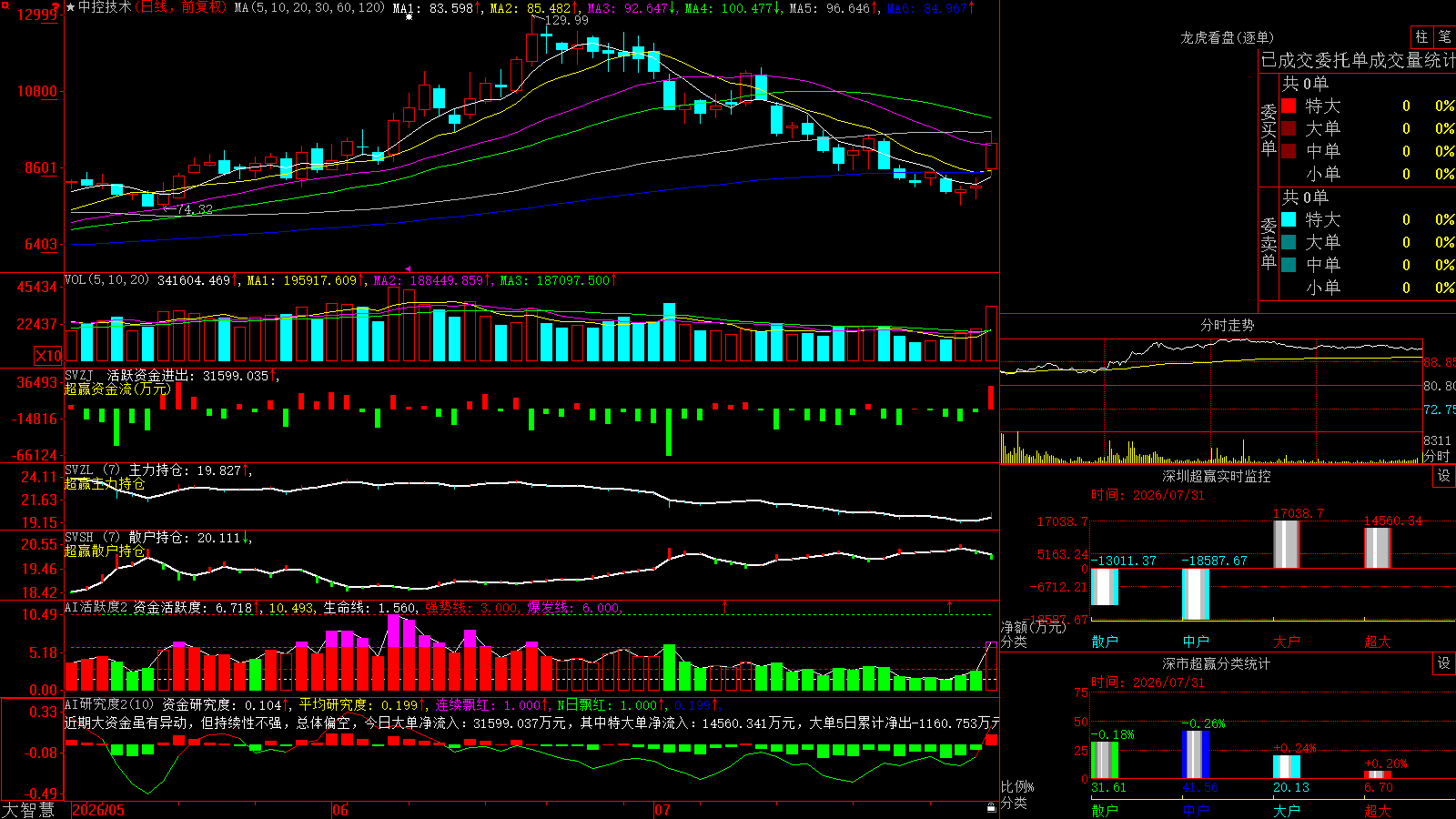This screenshot has width=1456, height=819.
Task: Click the MA(5,10,20,30,60,120) indicator label
Action: pyautogui.click(x=309, y=8)
